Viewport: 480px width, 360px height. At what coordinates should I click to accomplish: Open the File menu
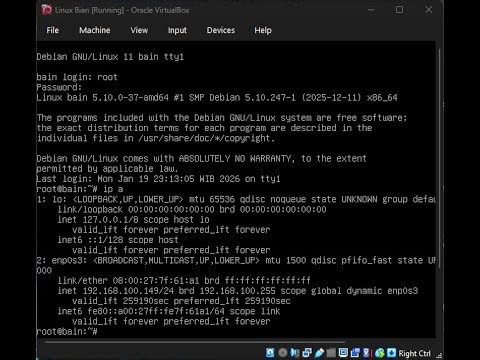pyautogui.click(x=52, y=30)
